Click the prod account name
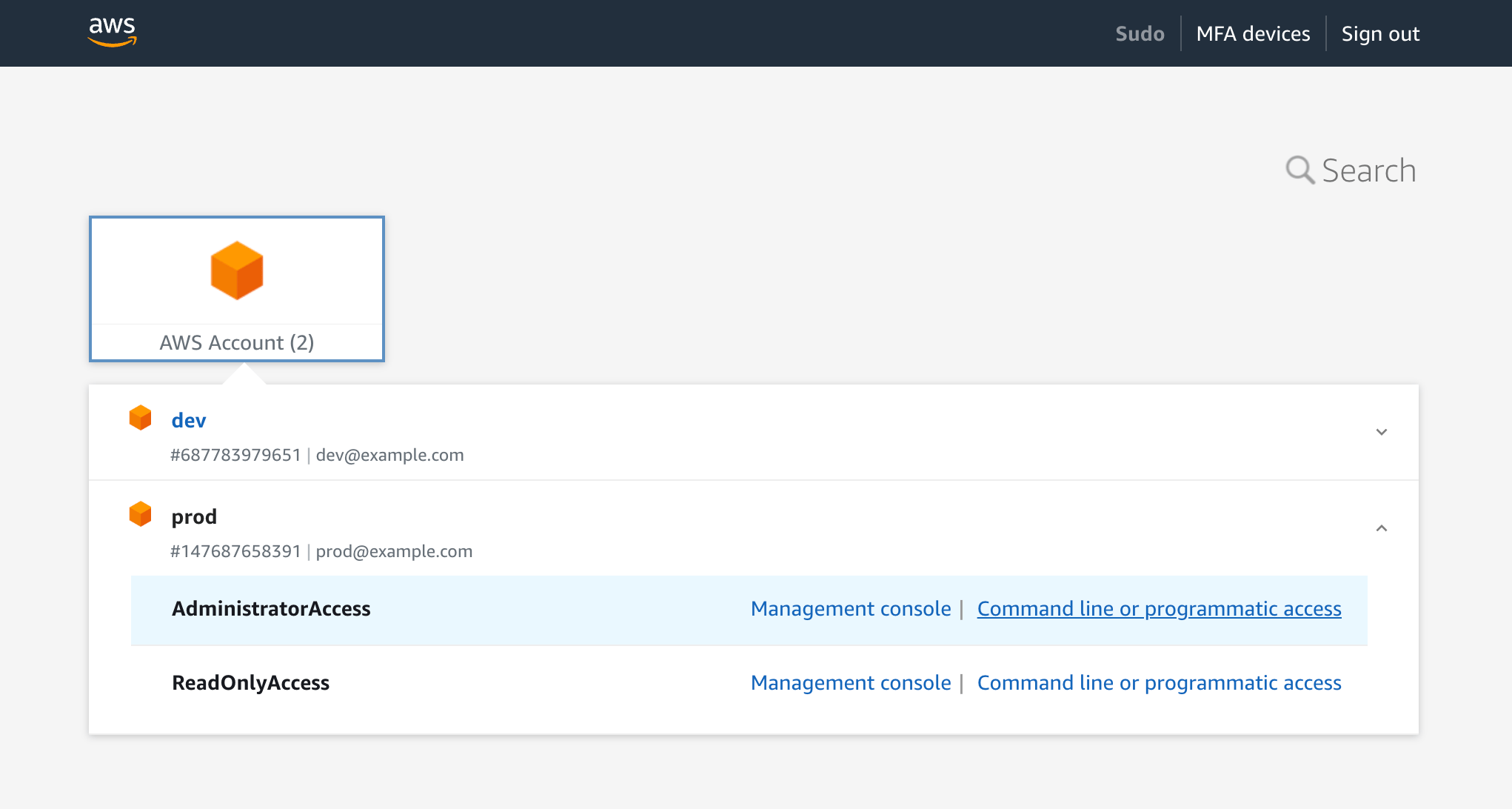The width and height of the screenshot is (1512, 809). click(x=194, y=516)
